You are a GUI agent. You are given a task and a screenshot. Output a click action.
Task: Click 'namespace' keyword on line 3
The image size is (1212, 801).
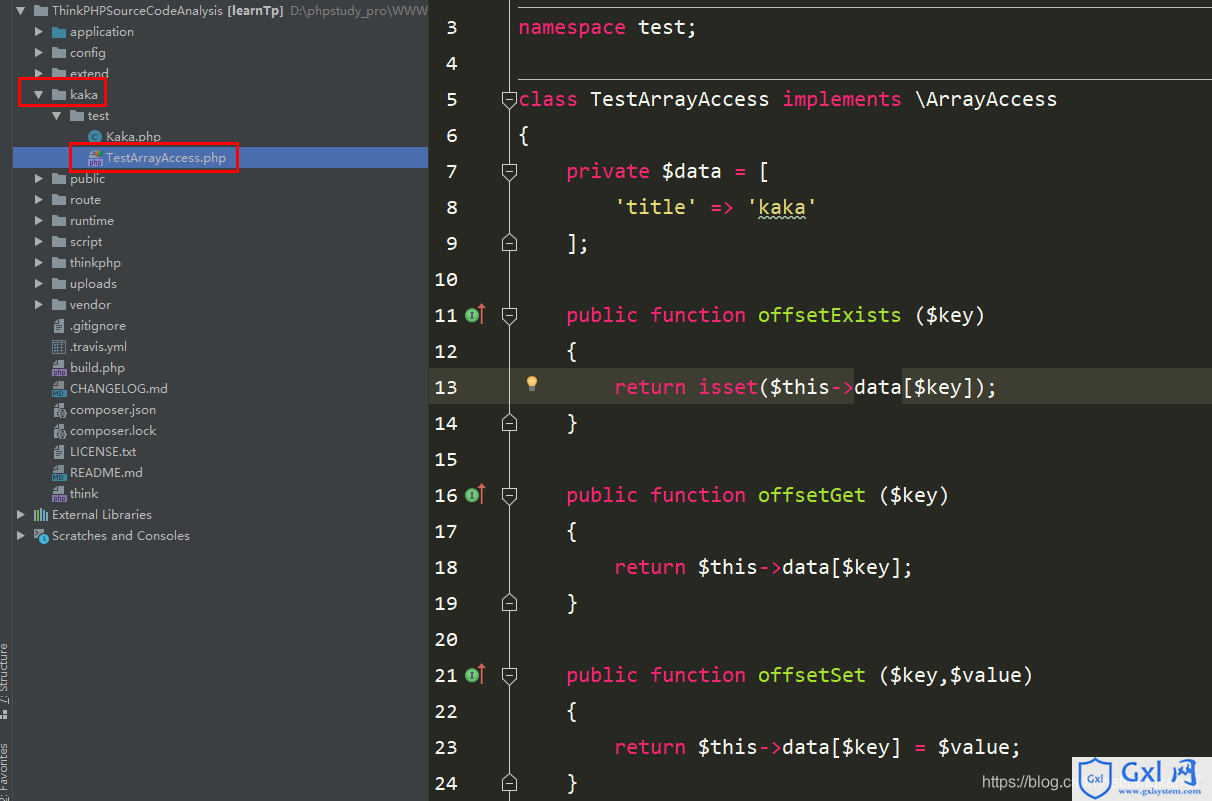click(572, 27)
